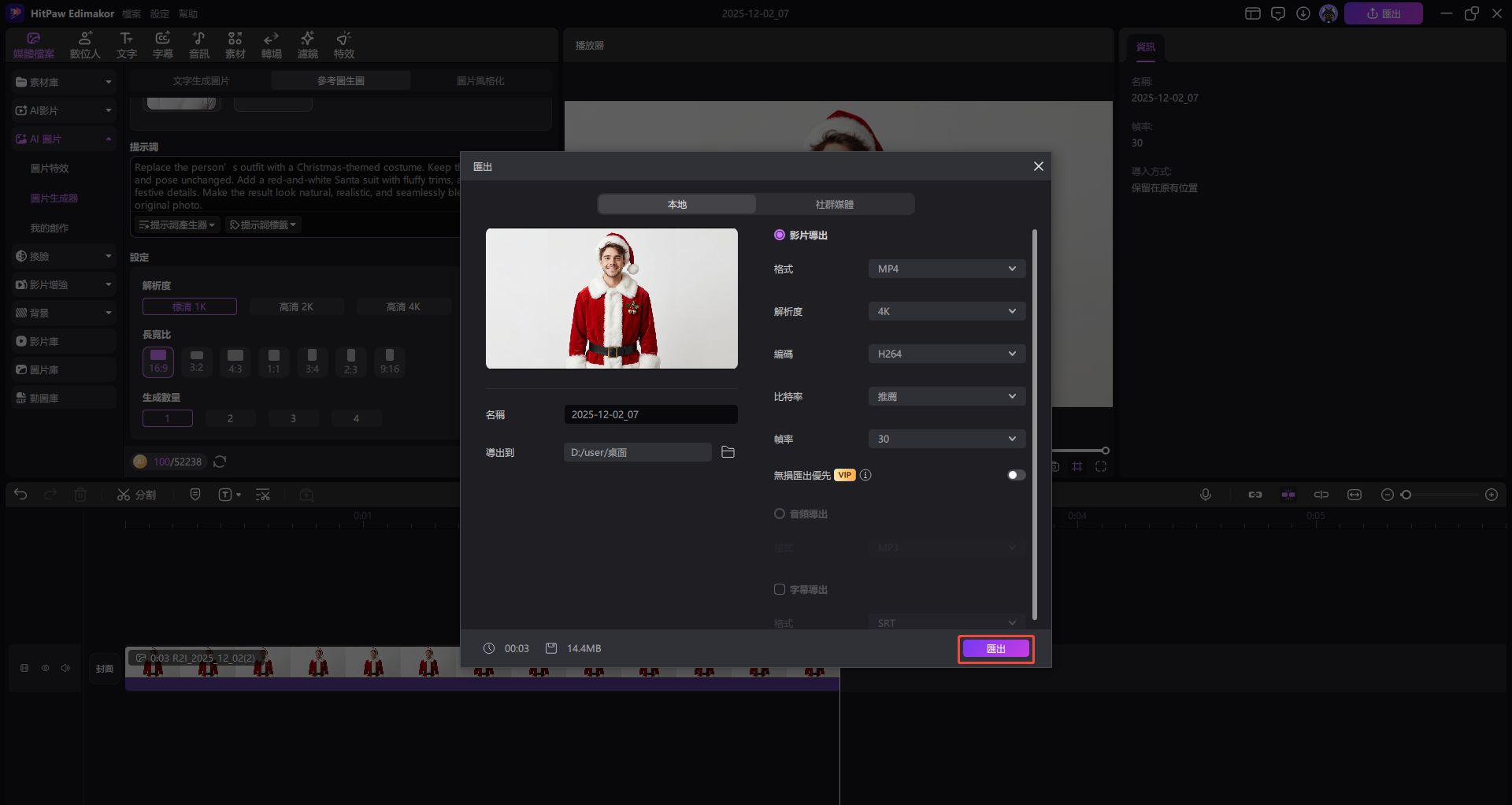
Task: Enable the 無損匯出優先 toggle switch
Action: click(x=1016, y=475)
